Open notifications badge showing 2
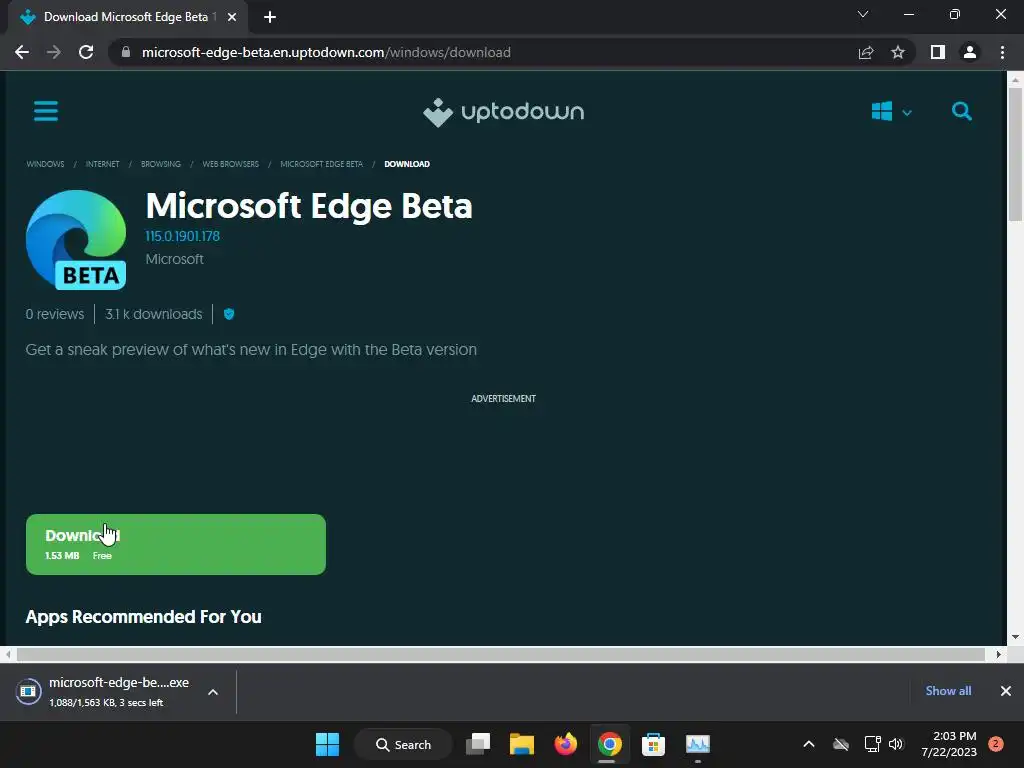This screenshot has height=768, width=1024. [x=996, y=744]
